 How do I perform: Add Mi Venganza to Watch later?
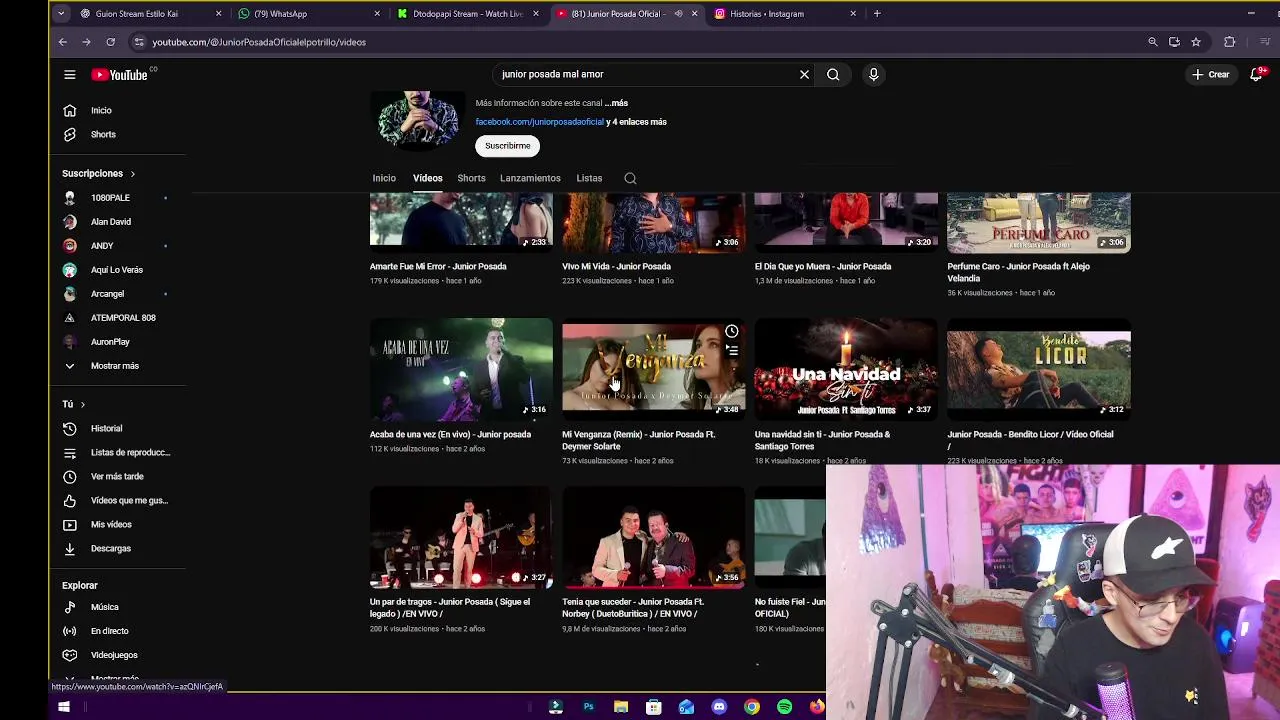[732, 331]
